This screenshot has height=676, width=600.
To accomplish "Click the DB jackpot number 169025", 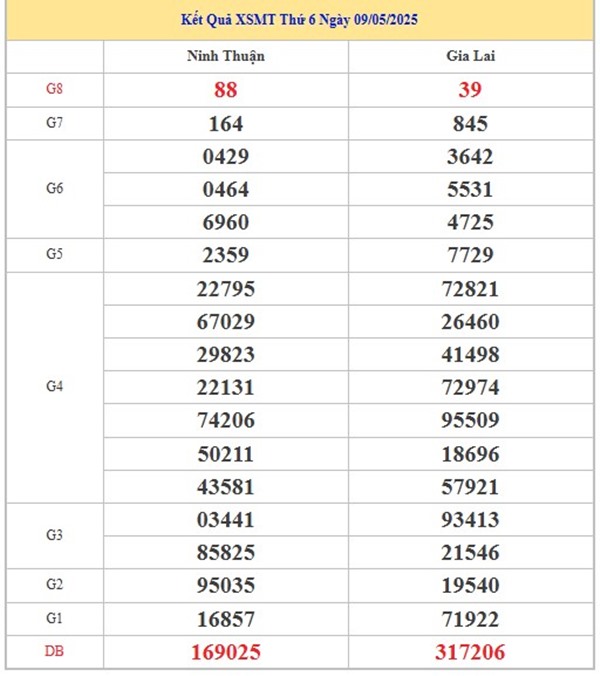I will tap(226, 652).
